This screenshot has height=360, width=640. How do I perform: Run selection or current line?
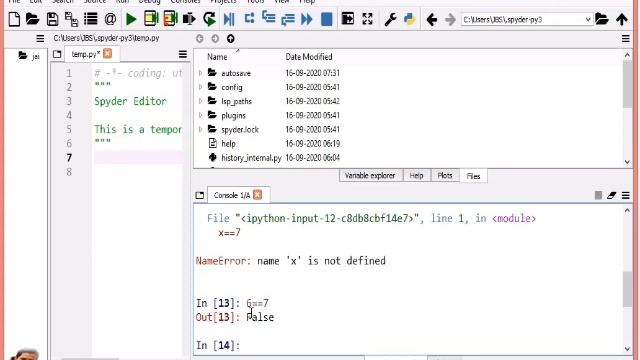pyautogui.click(x=189, y=19)
